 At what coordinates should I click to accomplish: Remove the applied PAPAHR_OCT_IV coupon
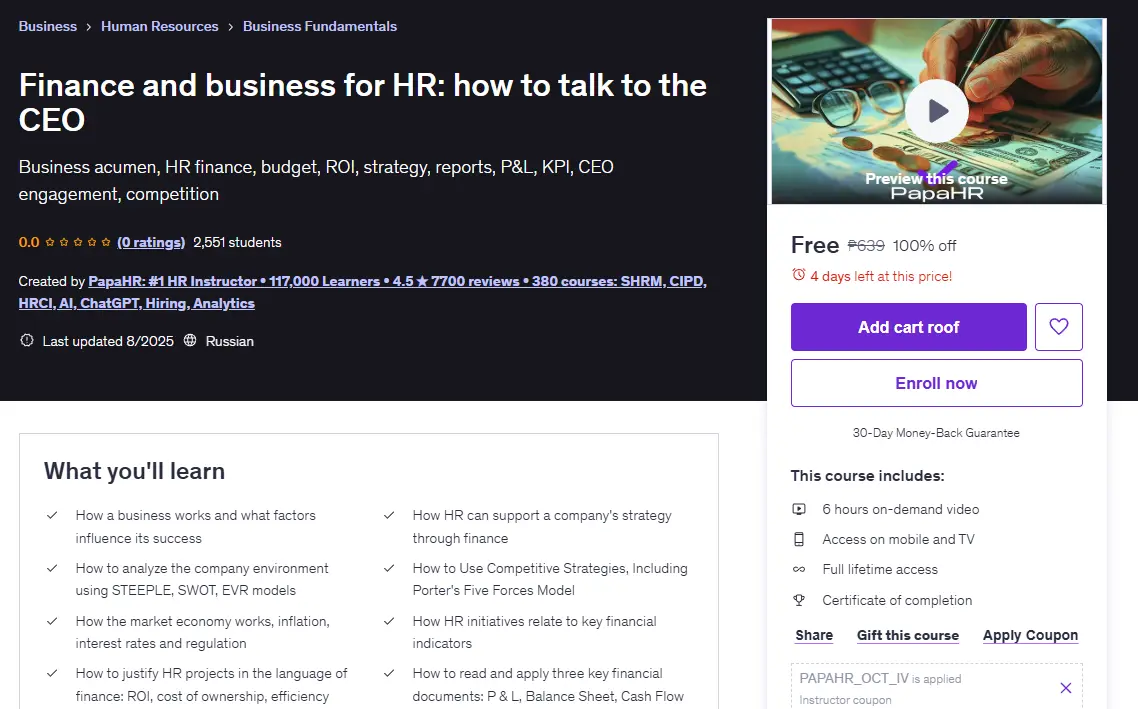(x=1065, y=688)
